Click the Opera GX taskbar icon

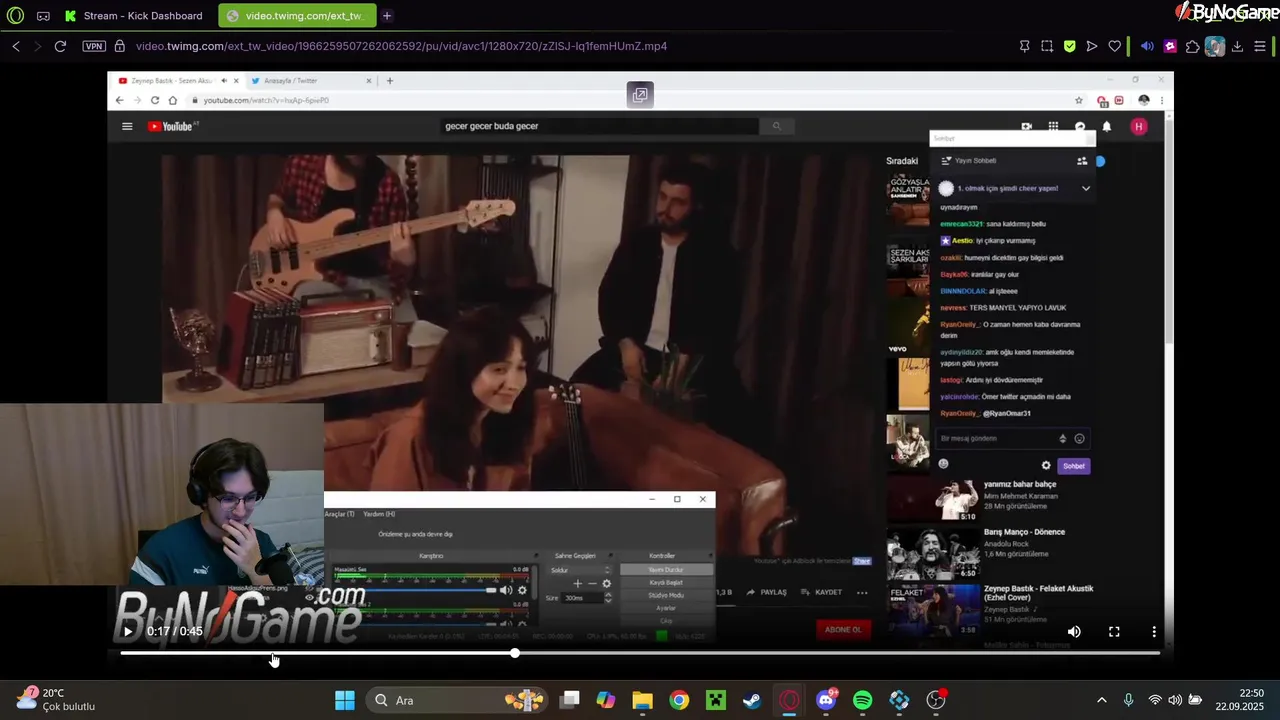tap(789, 700)
